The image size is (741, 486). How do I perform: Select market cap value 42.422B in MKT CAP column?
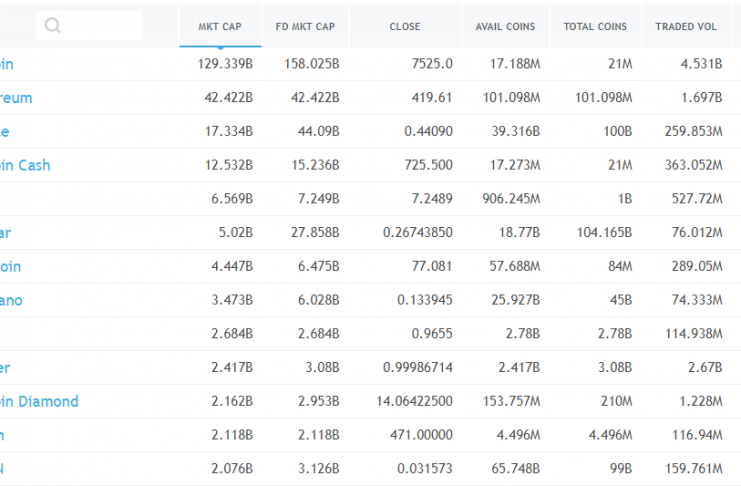(x=229, y=97)
